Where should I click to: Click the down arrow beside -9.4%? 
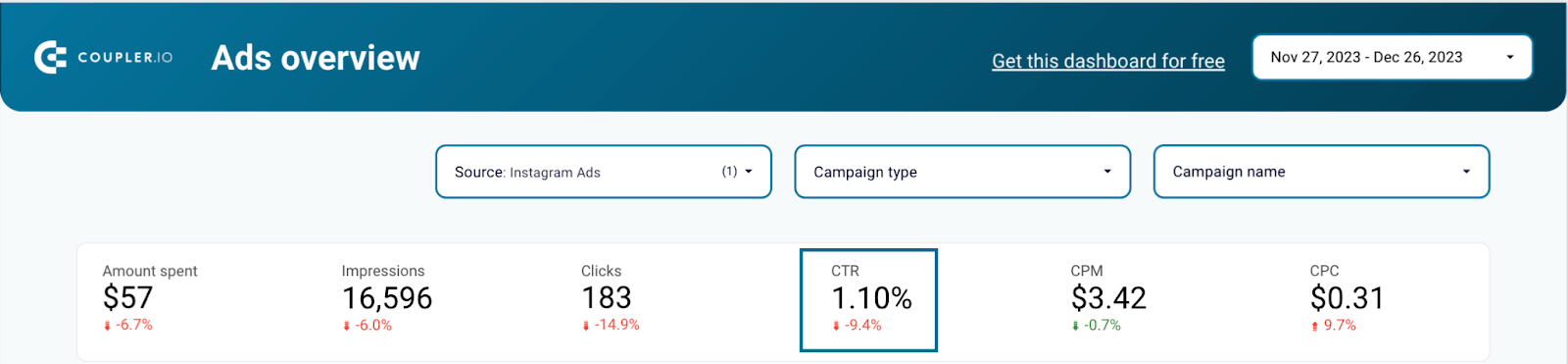[836, 326]
